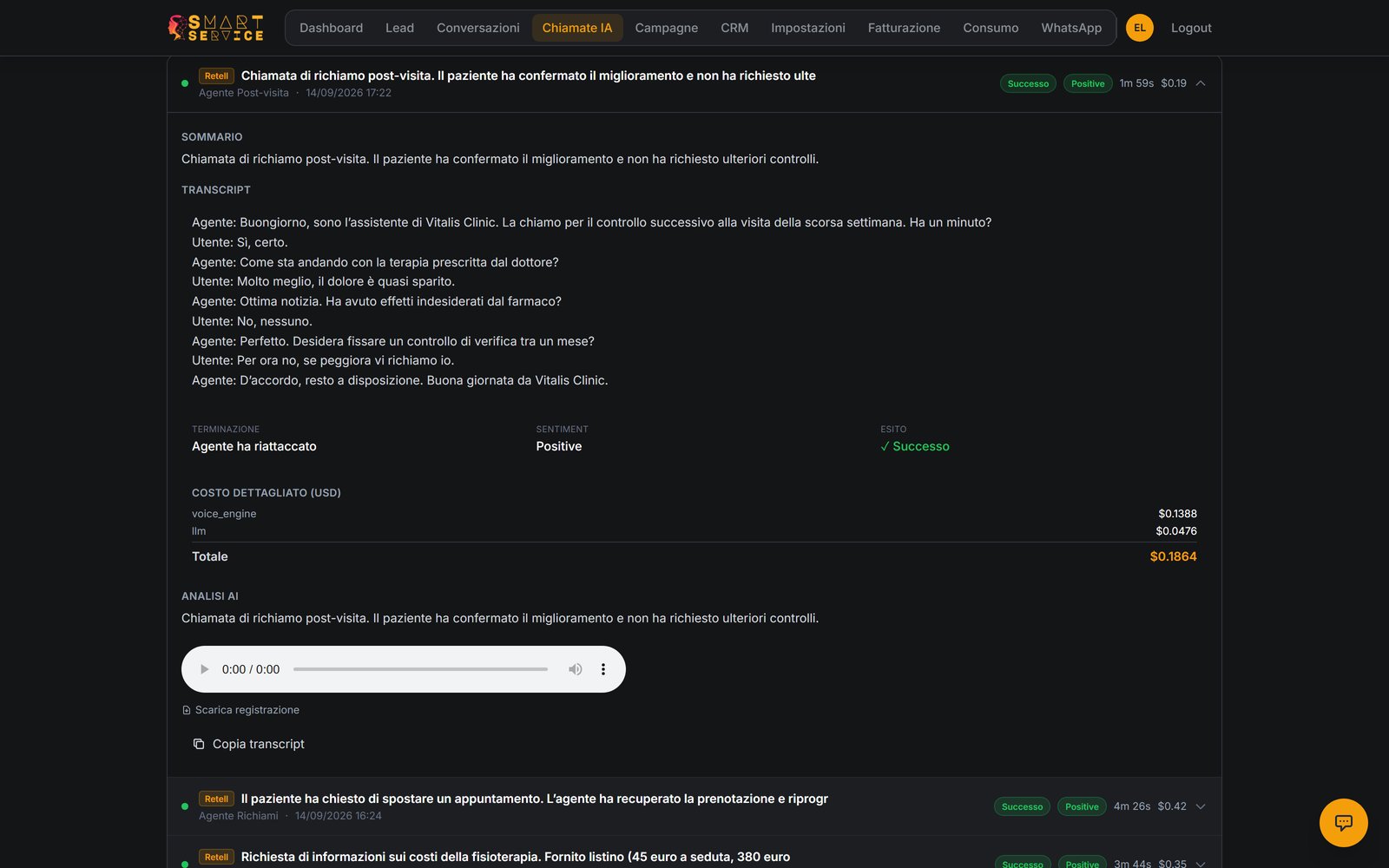This screenshot has height=868, width=1389.
Task: Open the Campagne tab
Action: (x=667, y=28)
